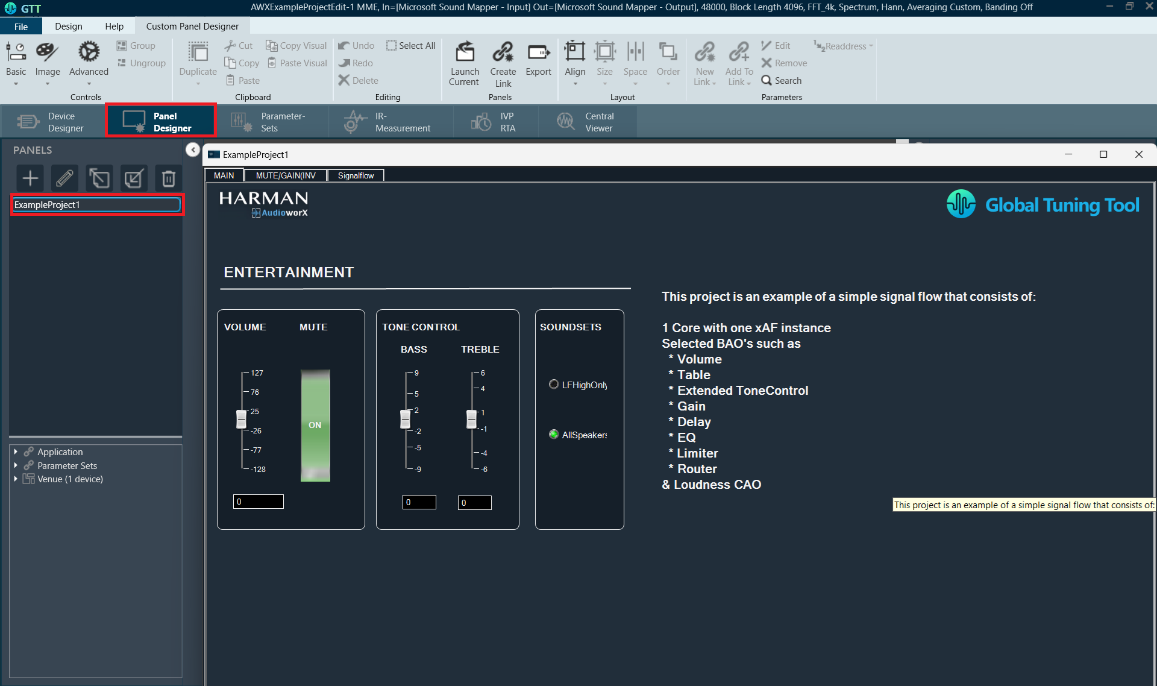Click the Search parameters button
Viewport: 1157px width, 686px height.
tap(781, 81)
